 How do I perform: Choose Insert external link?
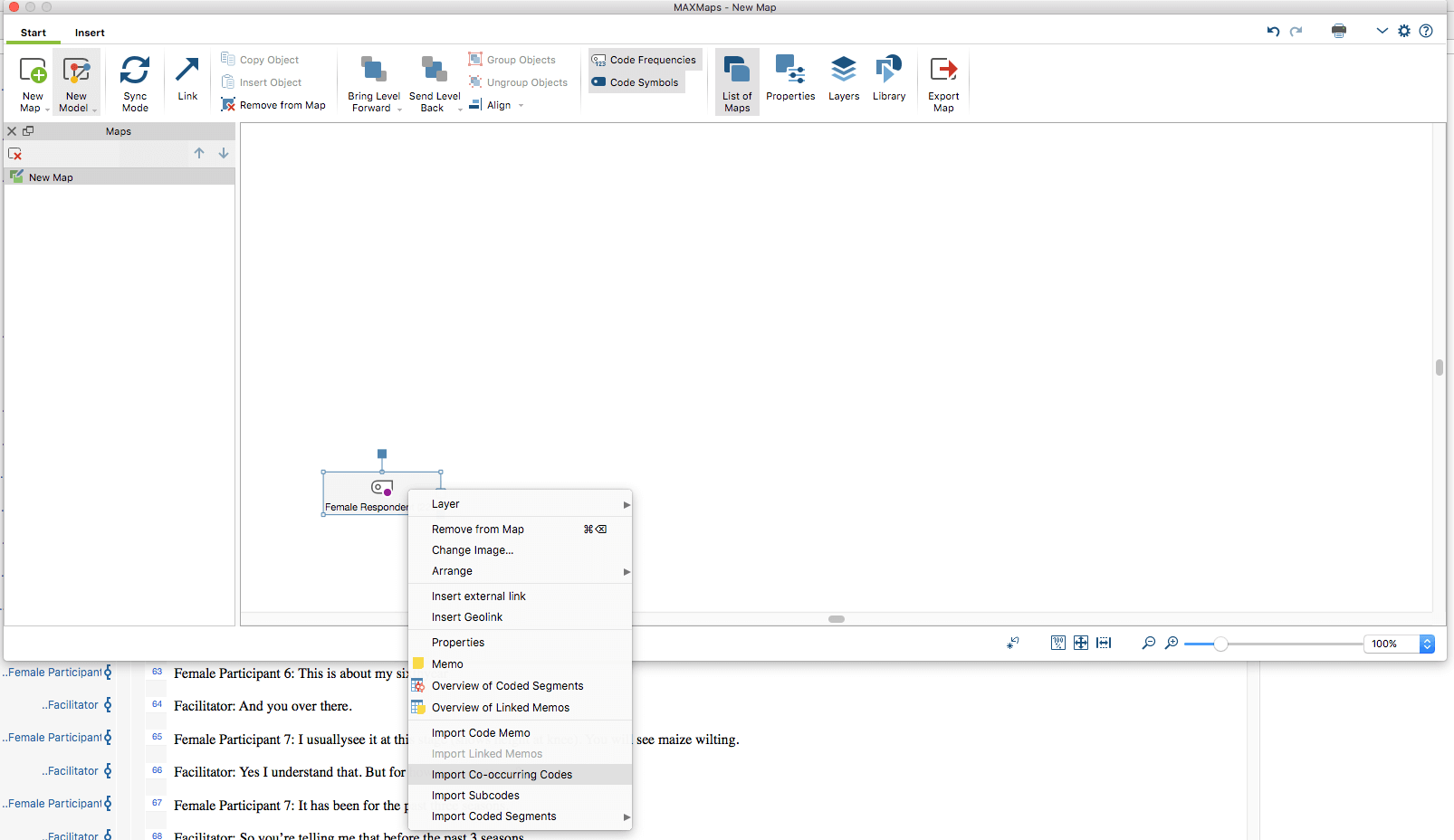520,597
